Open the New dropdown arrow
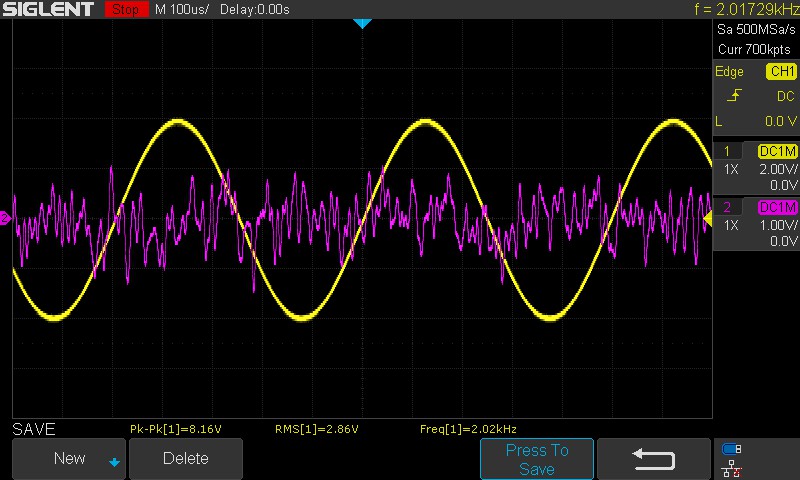 coord(114,462)
